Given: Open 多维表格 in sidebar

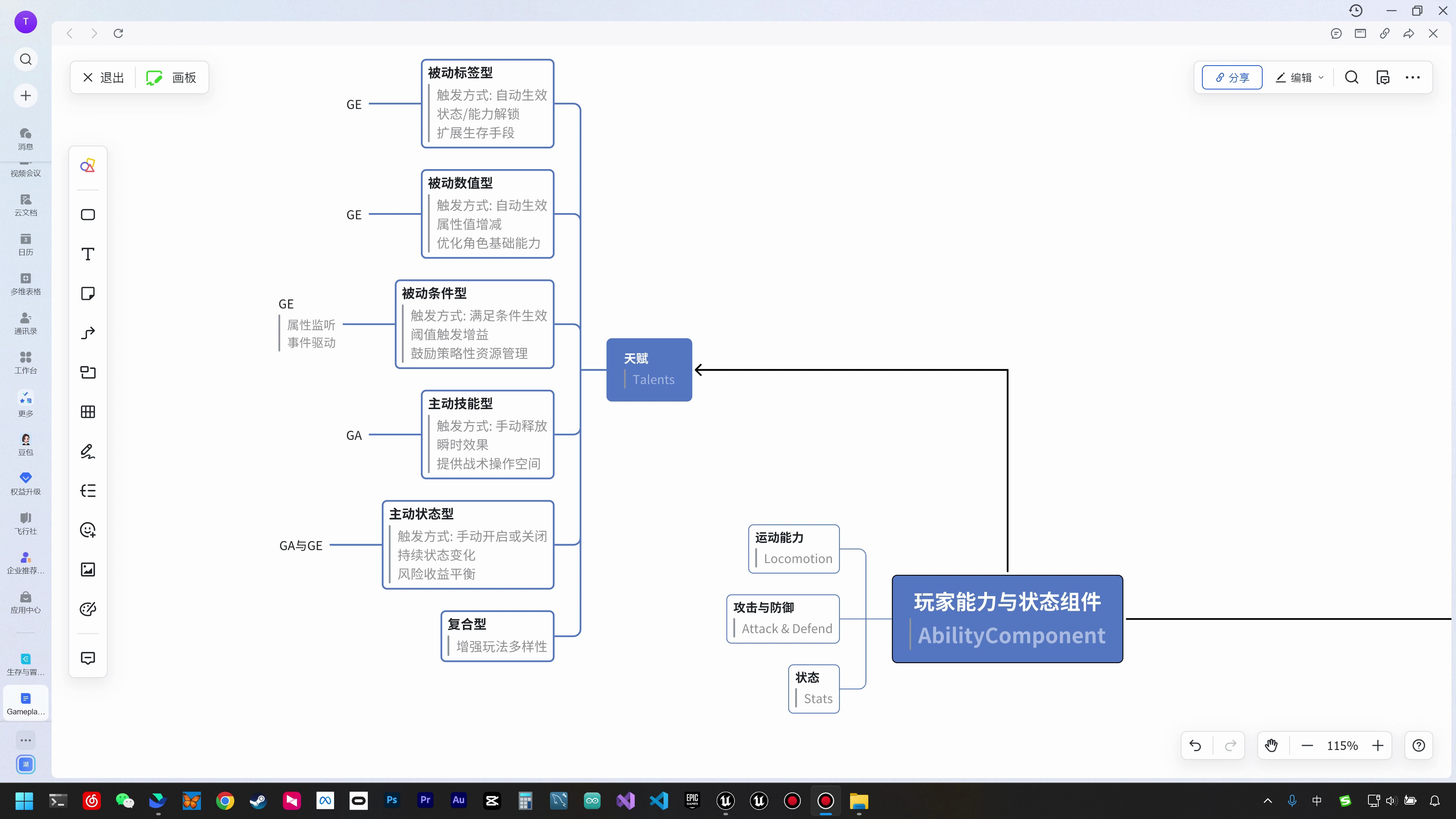Looking at the screenshot, I should (25, 284).
